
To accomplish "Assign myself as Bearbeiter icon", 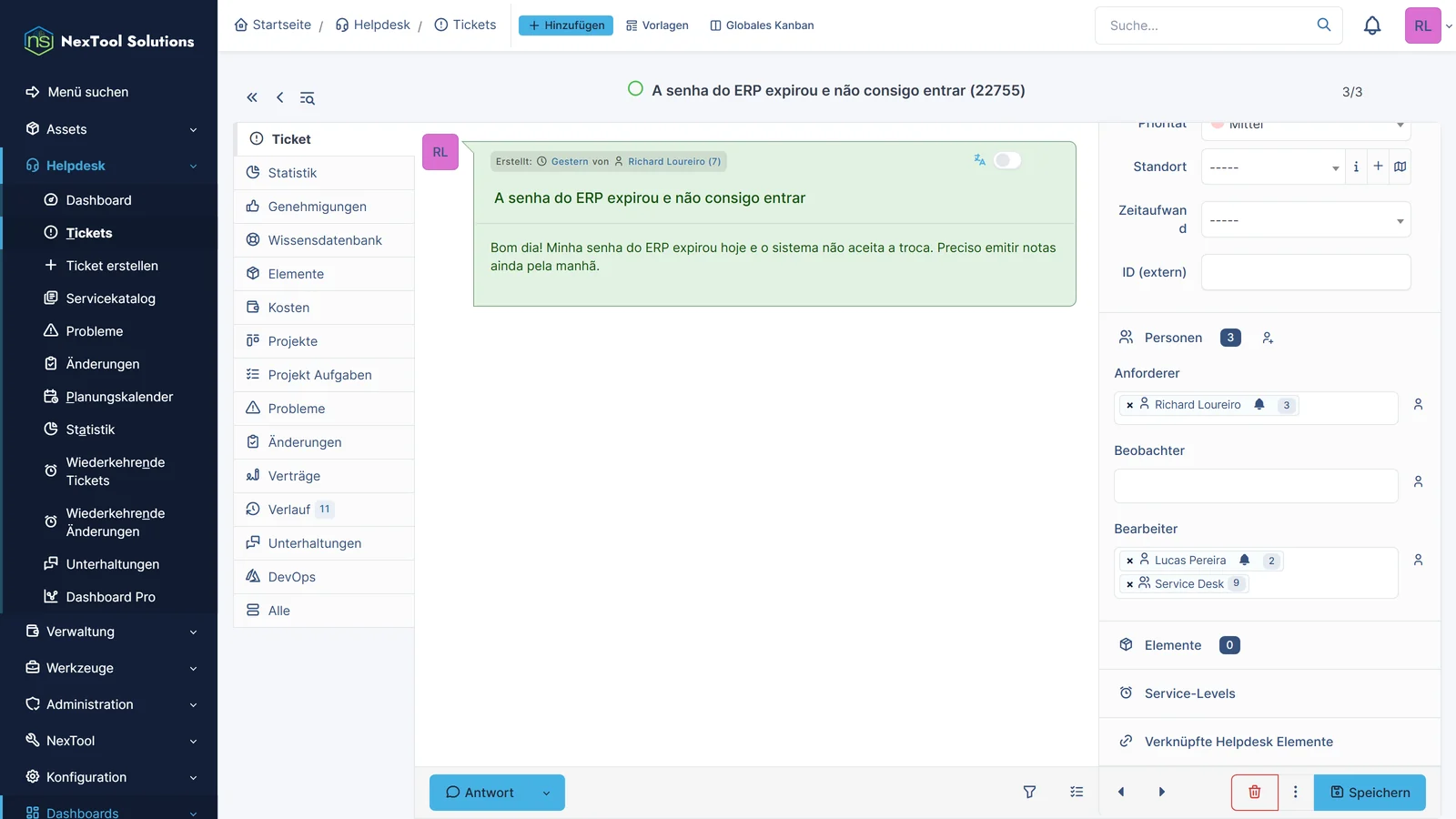I will pos(1418,560).
